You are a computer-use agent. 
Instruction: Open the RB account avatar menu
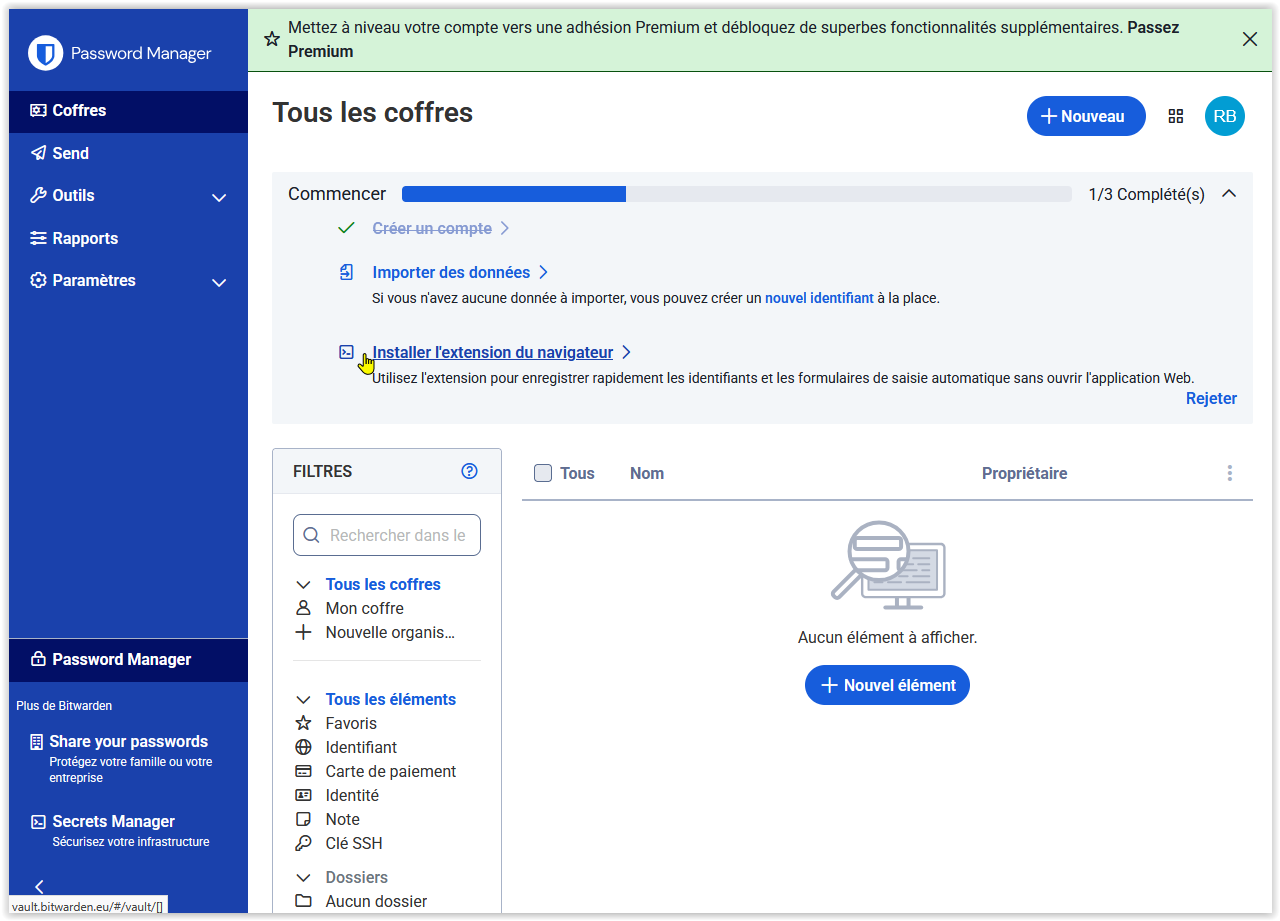[x=1225, y=116]
